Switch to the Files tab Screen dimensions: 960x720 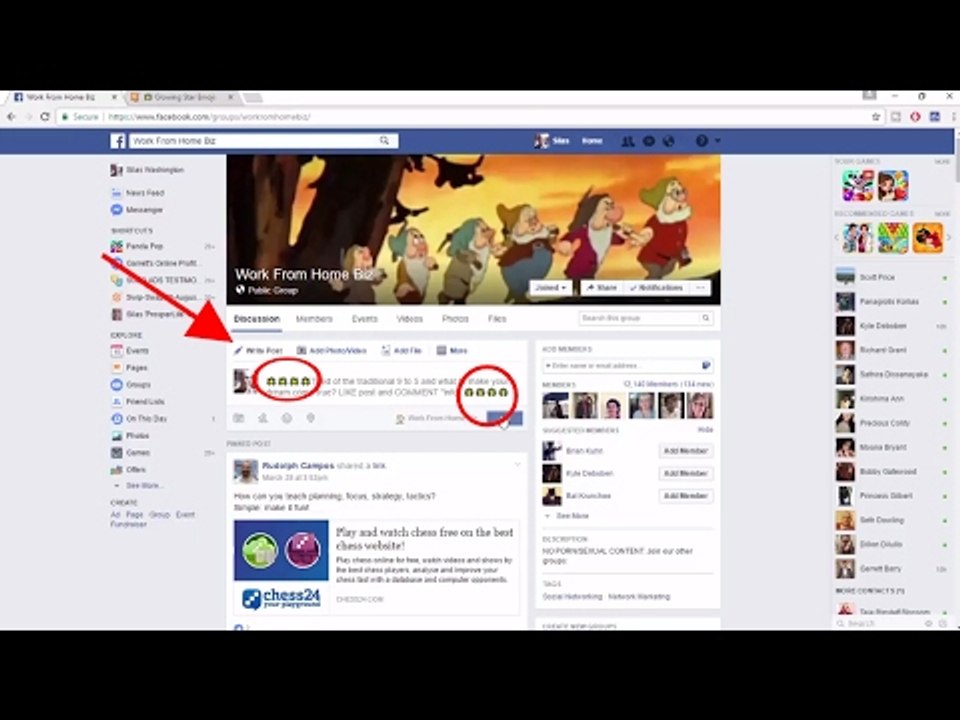pyautogui.click(x=497, y=319)
